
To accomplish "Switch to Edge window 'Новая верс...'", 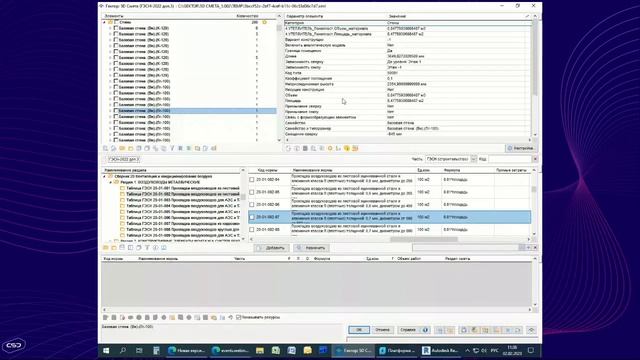I will 186,350.
